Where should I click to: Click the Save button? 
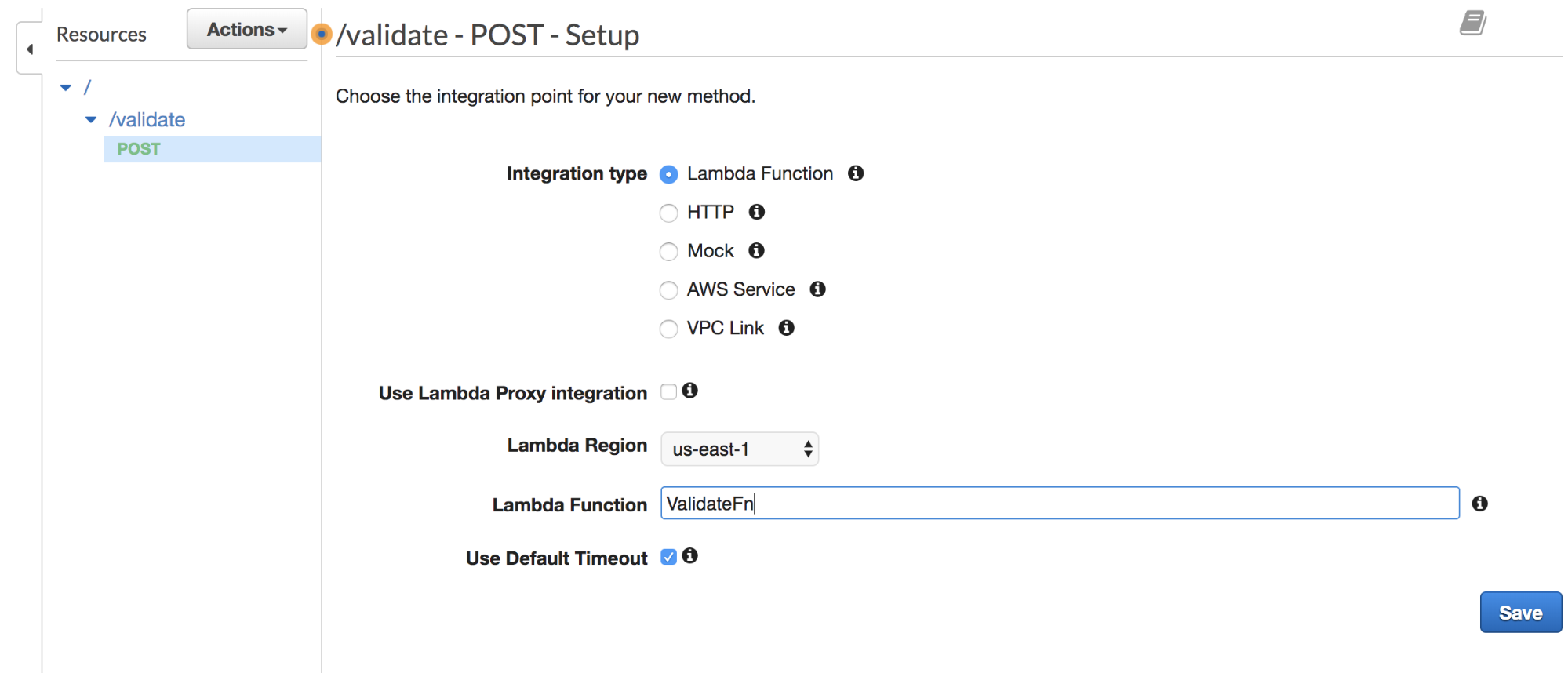tap(1519, 613)
